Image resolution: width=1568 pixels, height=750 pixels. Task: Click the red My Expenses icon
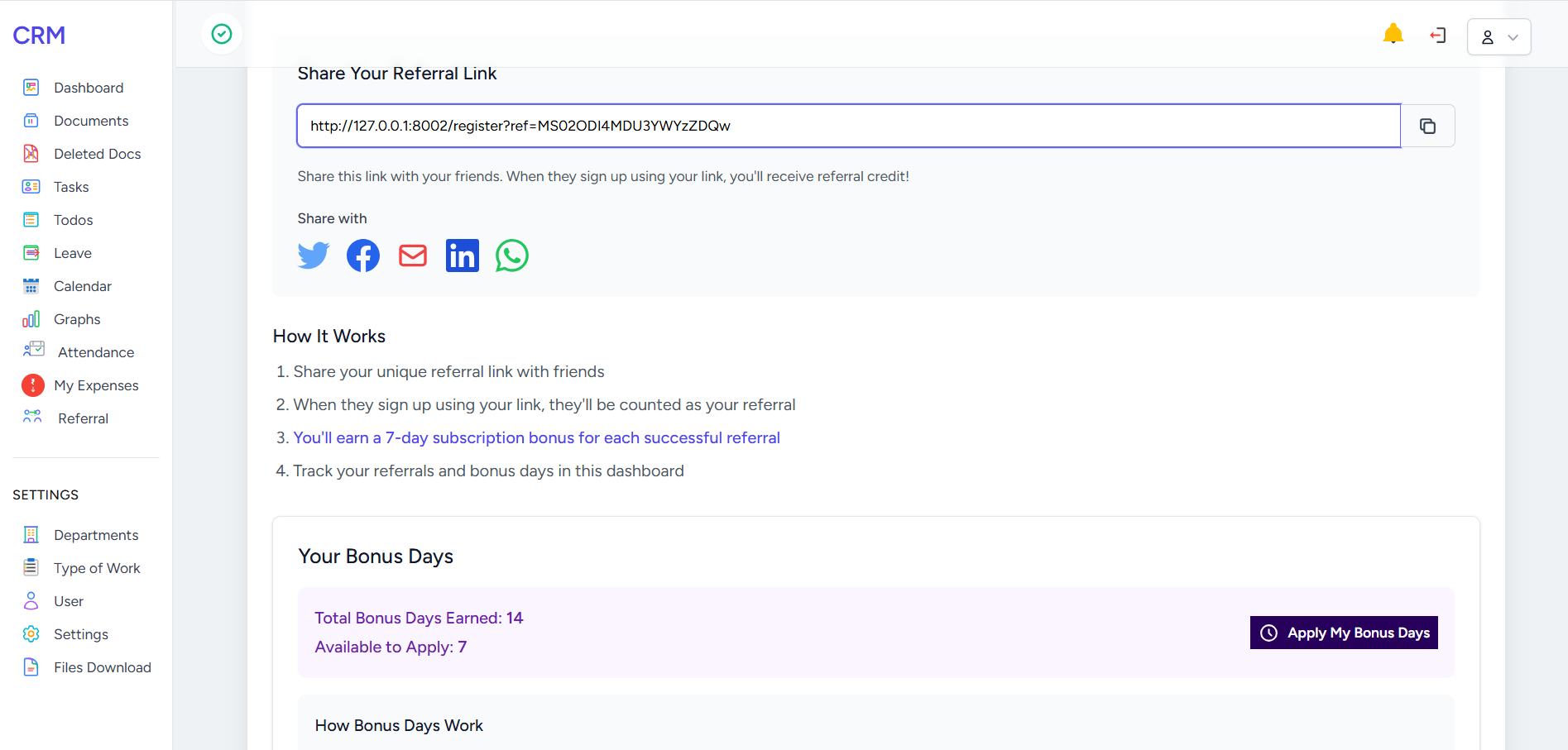coord(33,385)
